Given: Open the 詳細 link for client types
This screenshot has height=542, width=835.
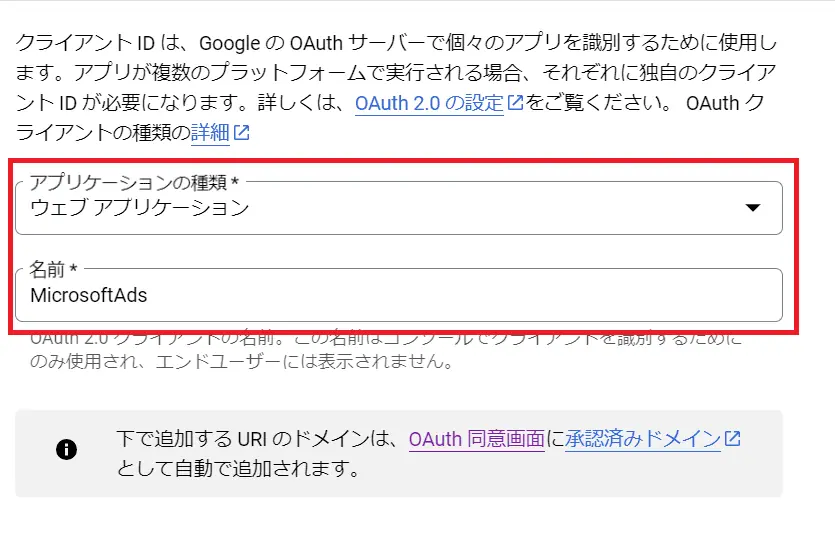Looking at the screenshot, I should [x=210, y=132].
